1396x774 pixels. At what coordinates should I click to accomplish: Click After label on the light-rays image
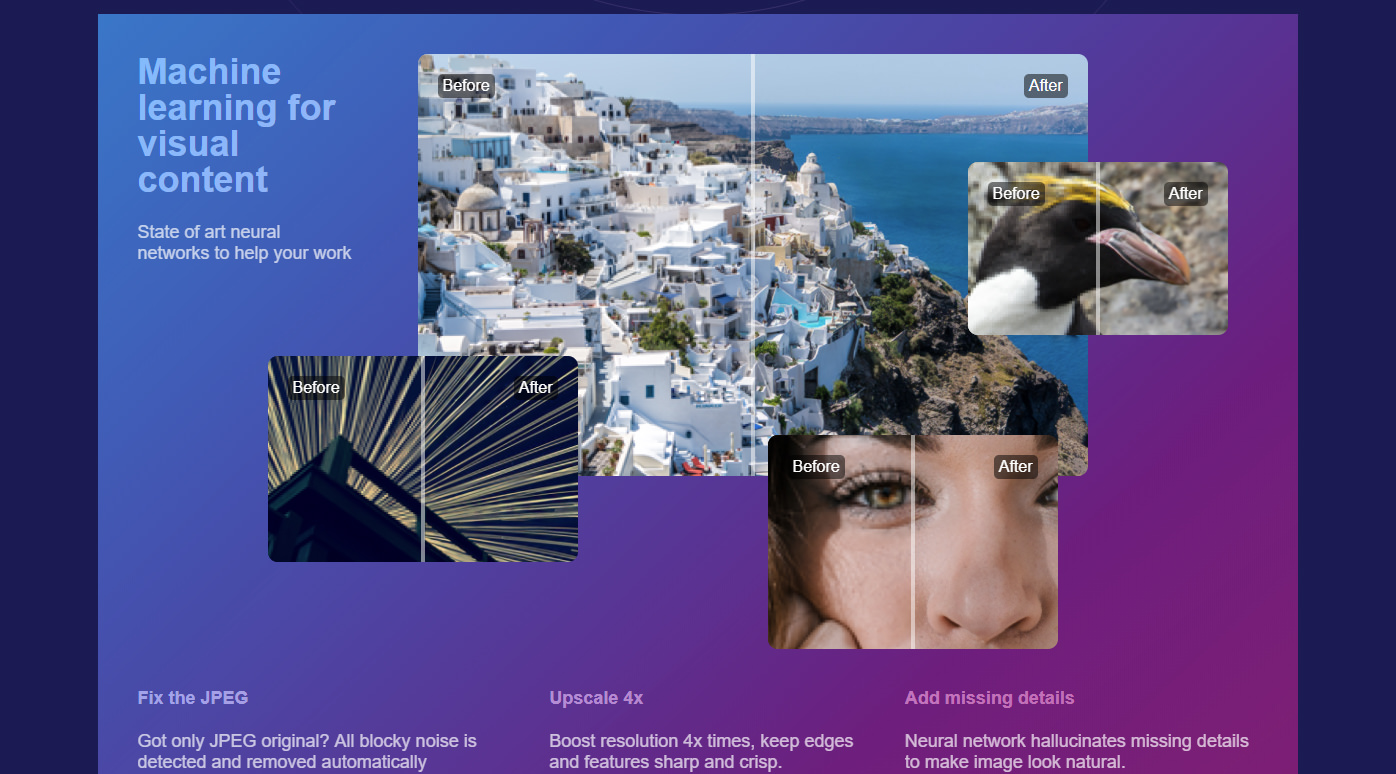click(x=535, y=388)
